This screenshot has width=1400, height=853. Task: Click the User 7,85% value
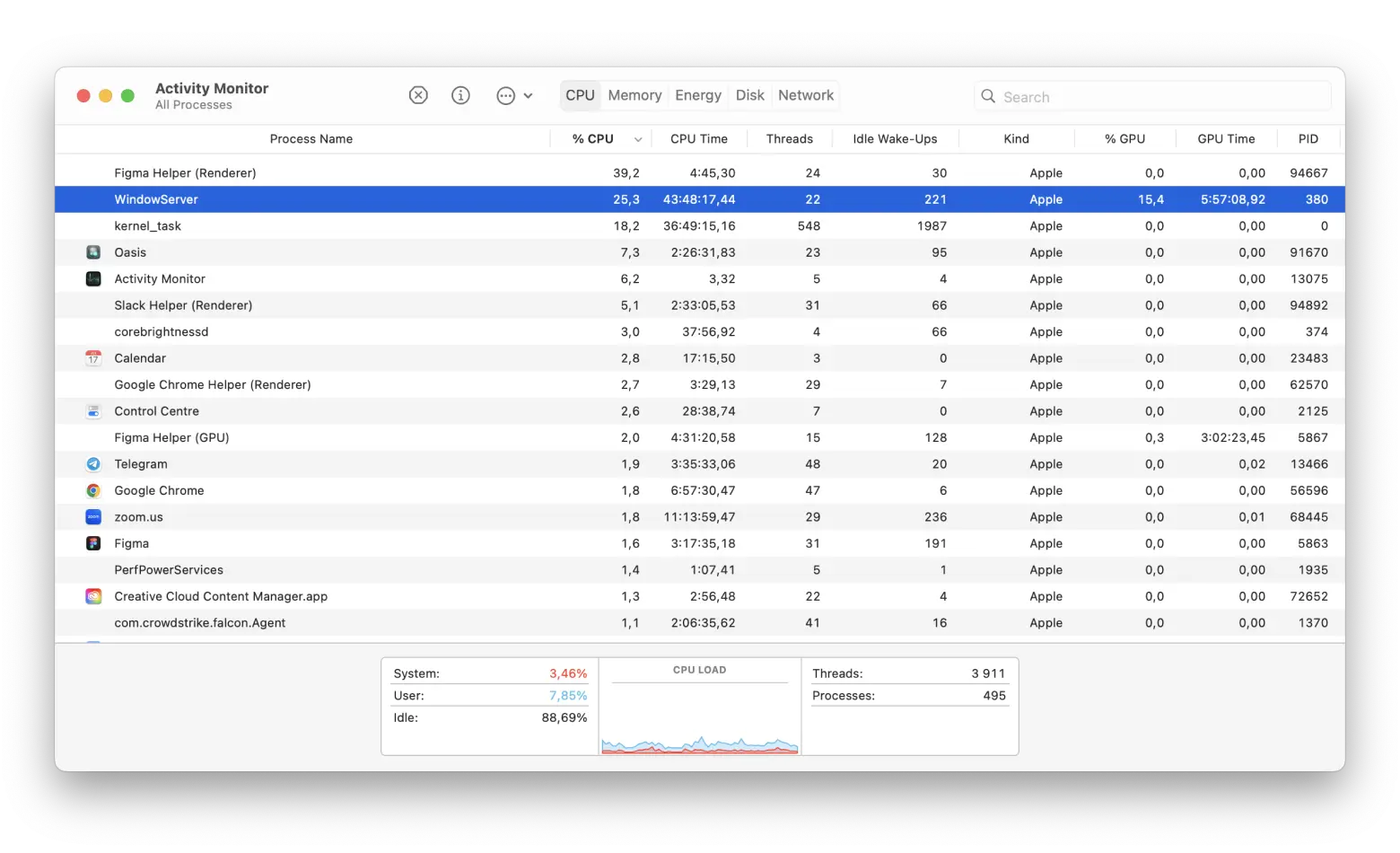click(x=568, y=696)
